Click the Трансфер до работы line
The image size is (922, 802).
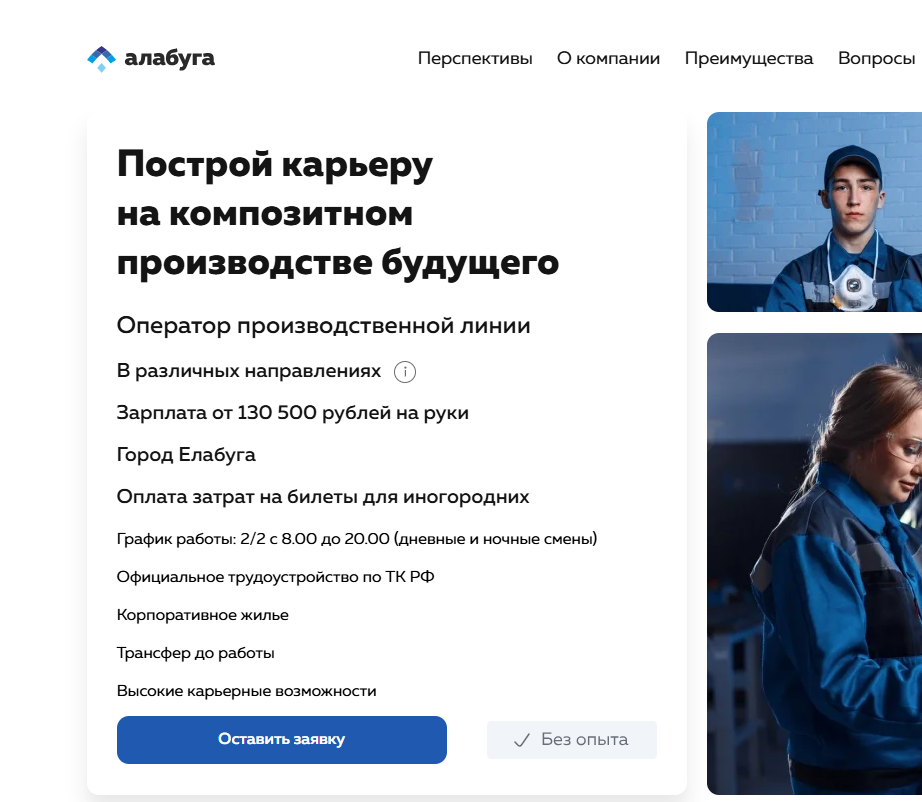click(x=196, y=653)
